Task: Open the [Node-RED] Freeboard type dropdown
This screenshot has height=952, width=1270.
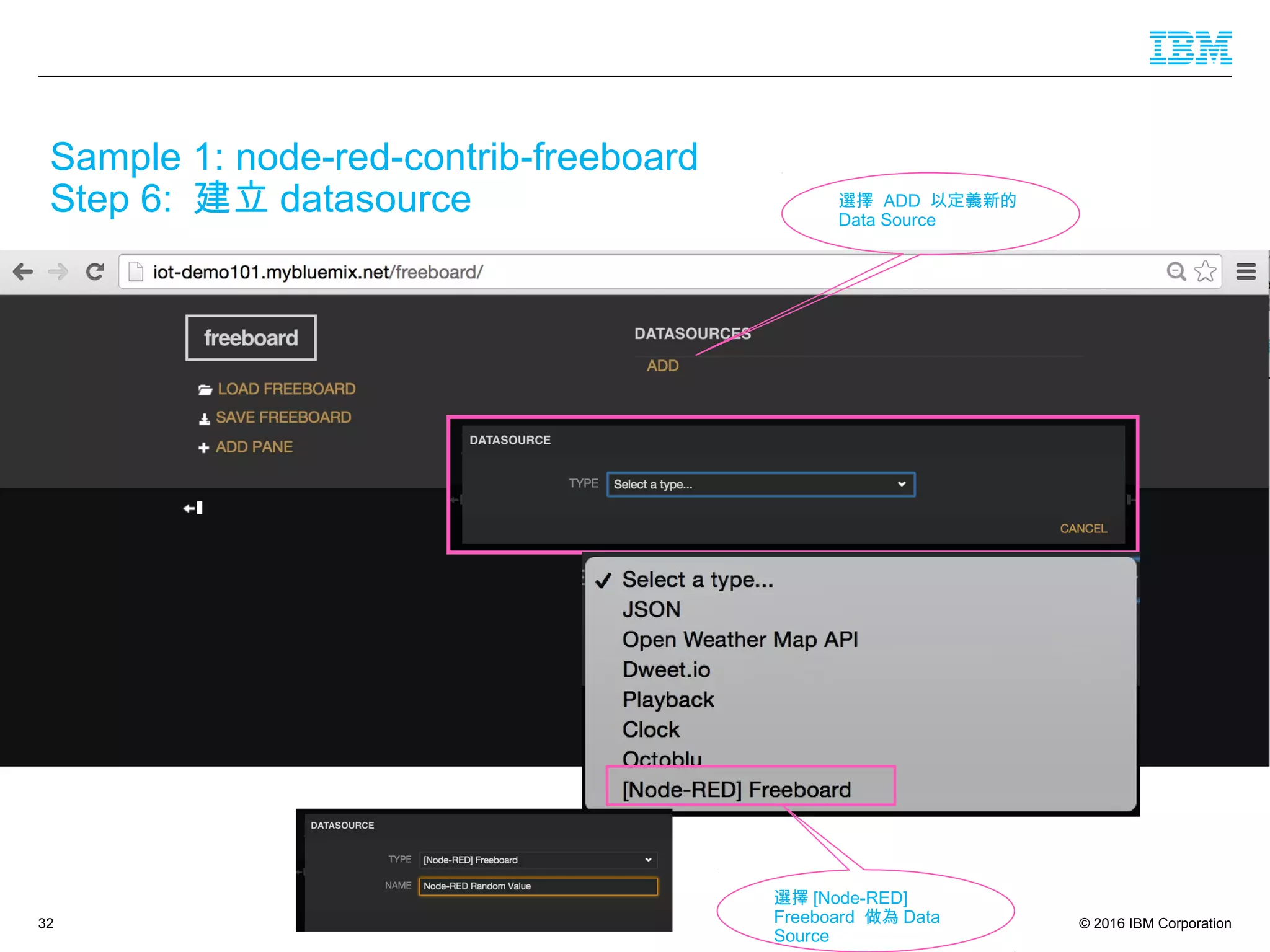Action: (x=538, y=860)
